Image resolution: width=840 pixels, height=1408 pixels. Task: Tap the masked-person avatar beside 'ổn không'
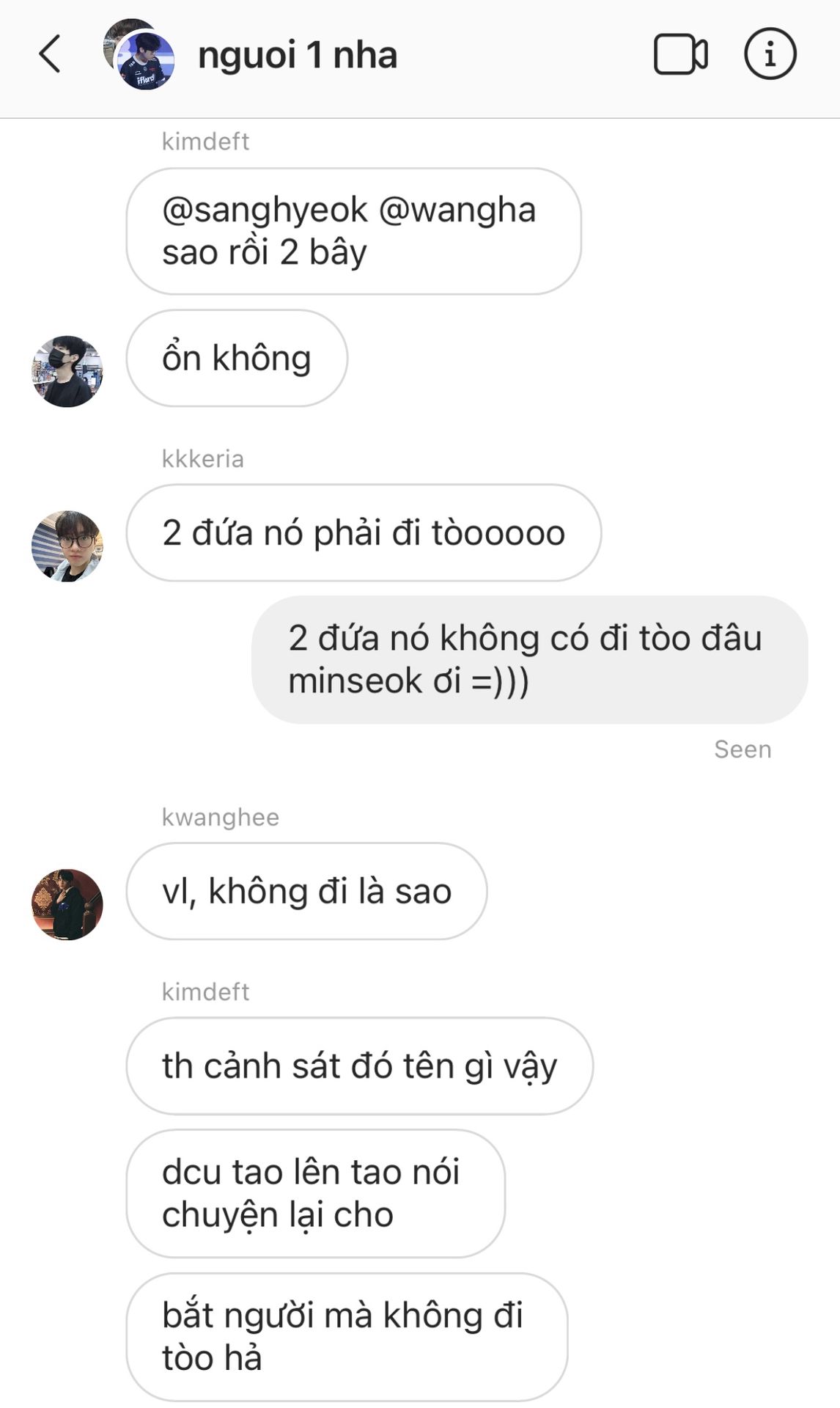[x=67, y=371]
